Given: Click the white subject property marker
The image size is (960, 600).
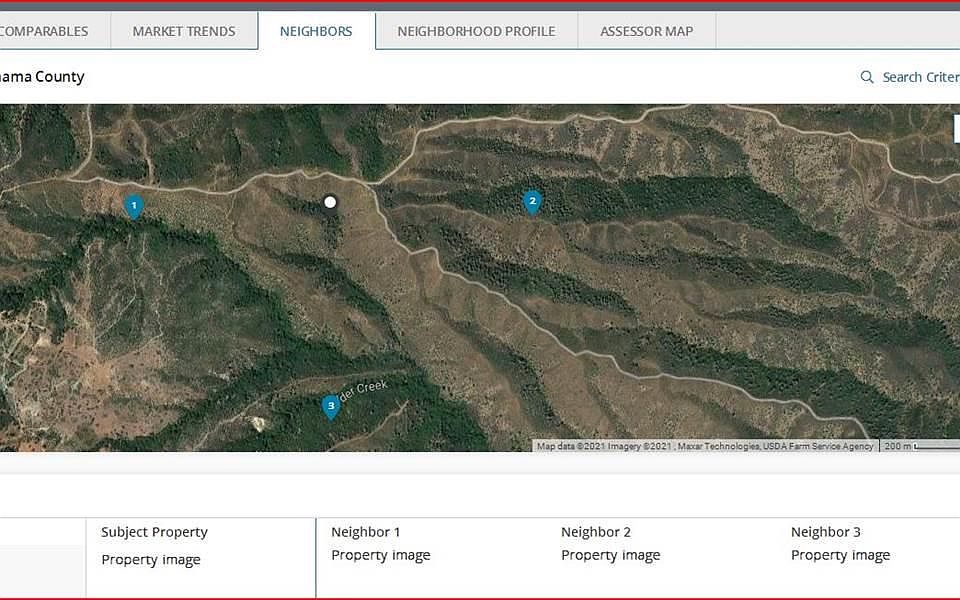Looking at the screenshot, I should 330,202.
